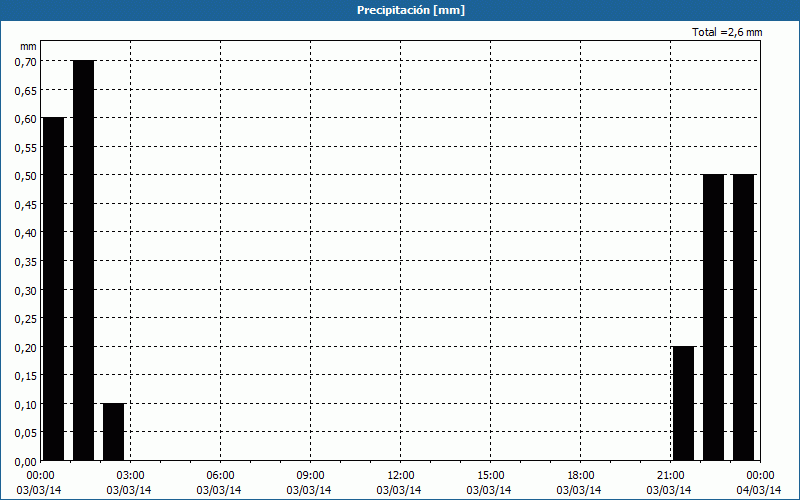Click the 03/03/14 date under 12:00
Screen dimensions: 800x500
pyautogui.click(x=399, y=490)
